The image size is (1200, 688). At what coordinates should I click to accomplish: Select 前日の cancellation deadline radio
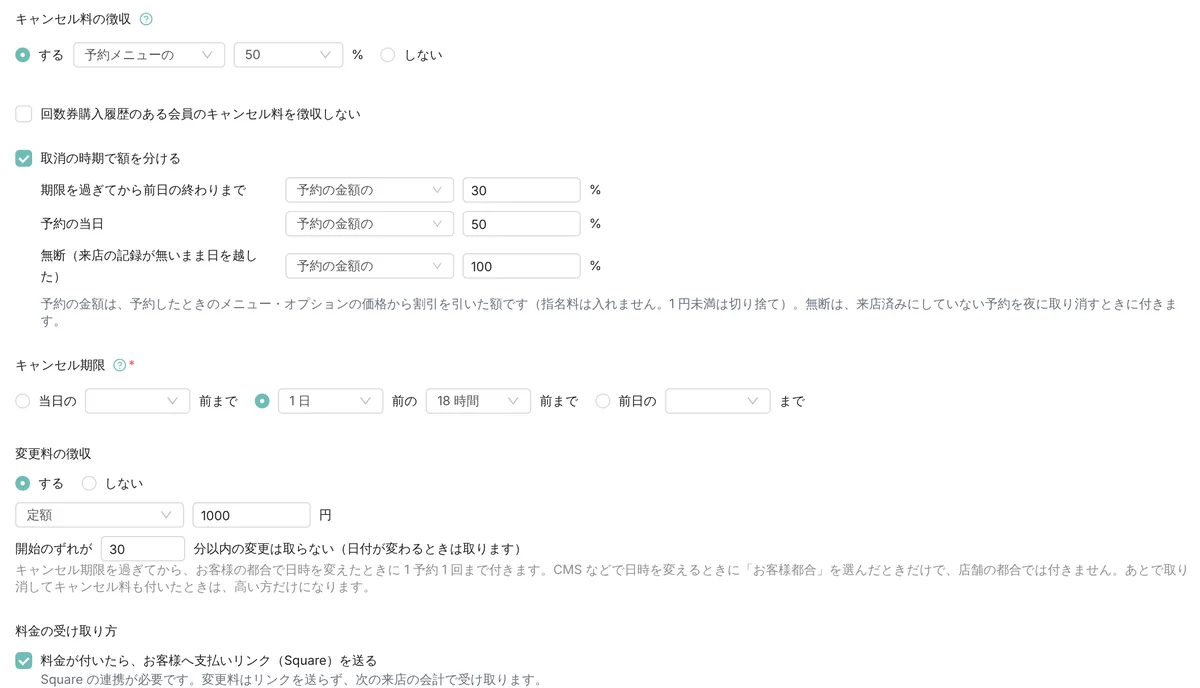point(602,401)
